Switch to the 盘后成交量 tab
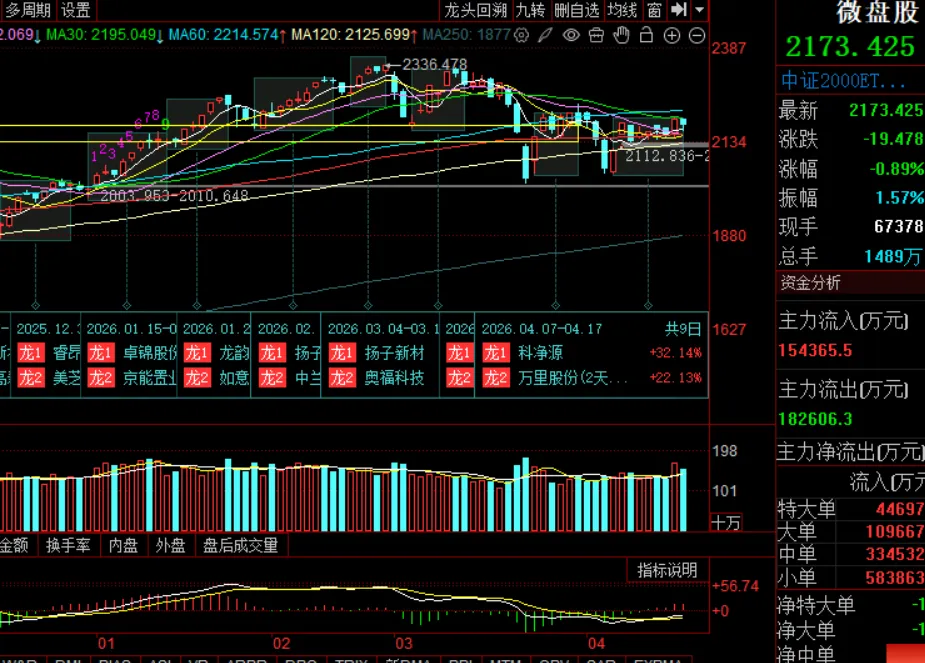This screenshot has height=663, width=925. click(240, 545)
